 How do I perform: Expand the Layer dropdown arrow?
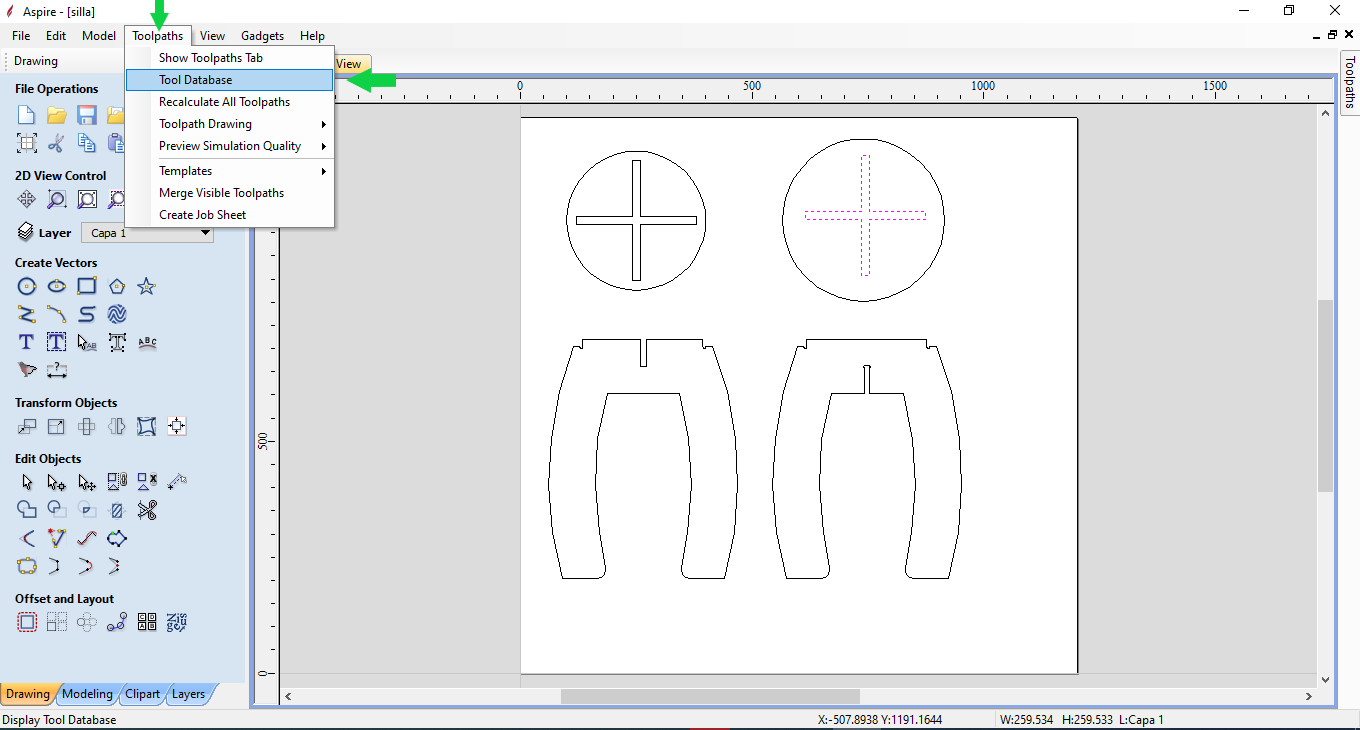coord(205,233)
